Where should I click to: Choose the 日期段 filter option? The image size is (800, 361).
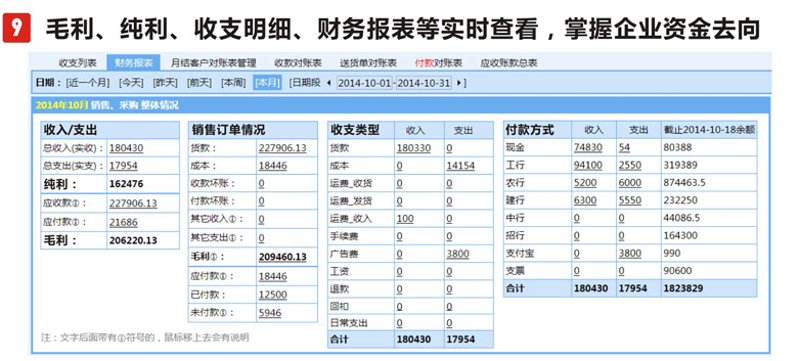(x=305, y=83)
